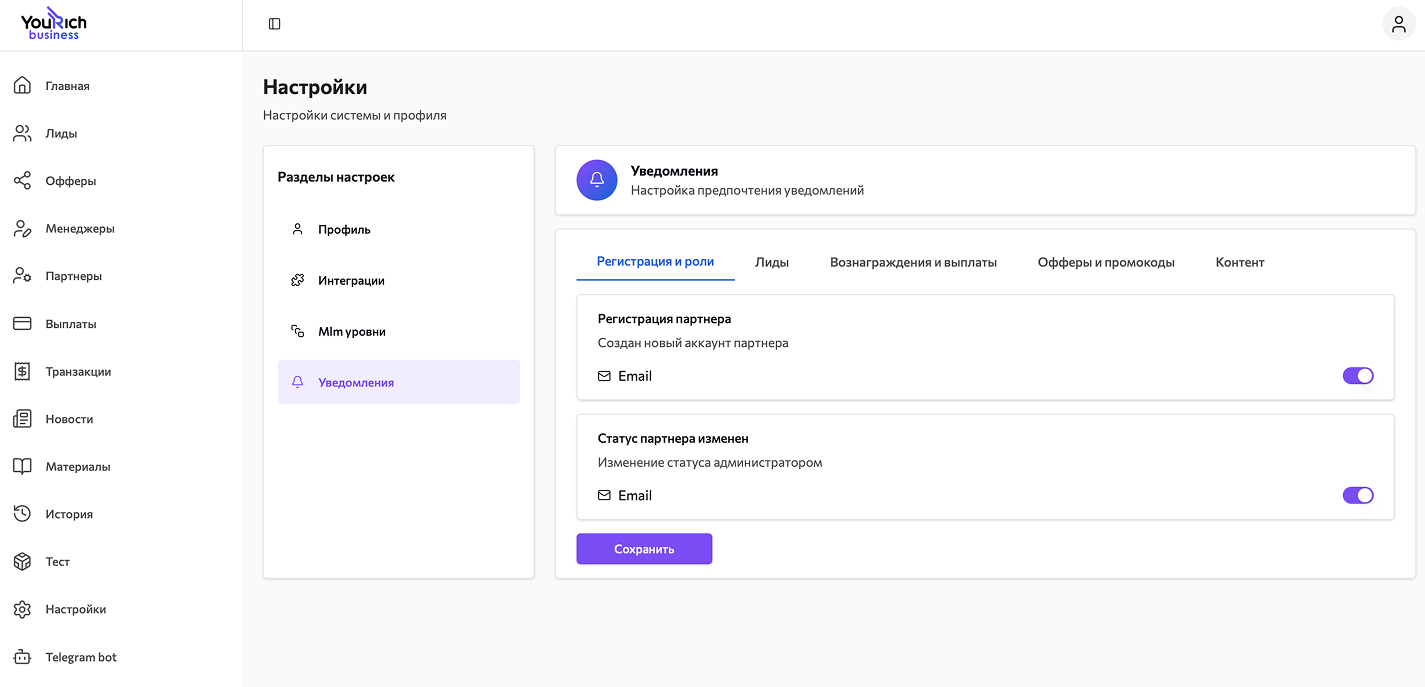1425x687 pixels.
Task: Open the Главная home icon in sidebar
Action: (x=22, y=85)
